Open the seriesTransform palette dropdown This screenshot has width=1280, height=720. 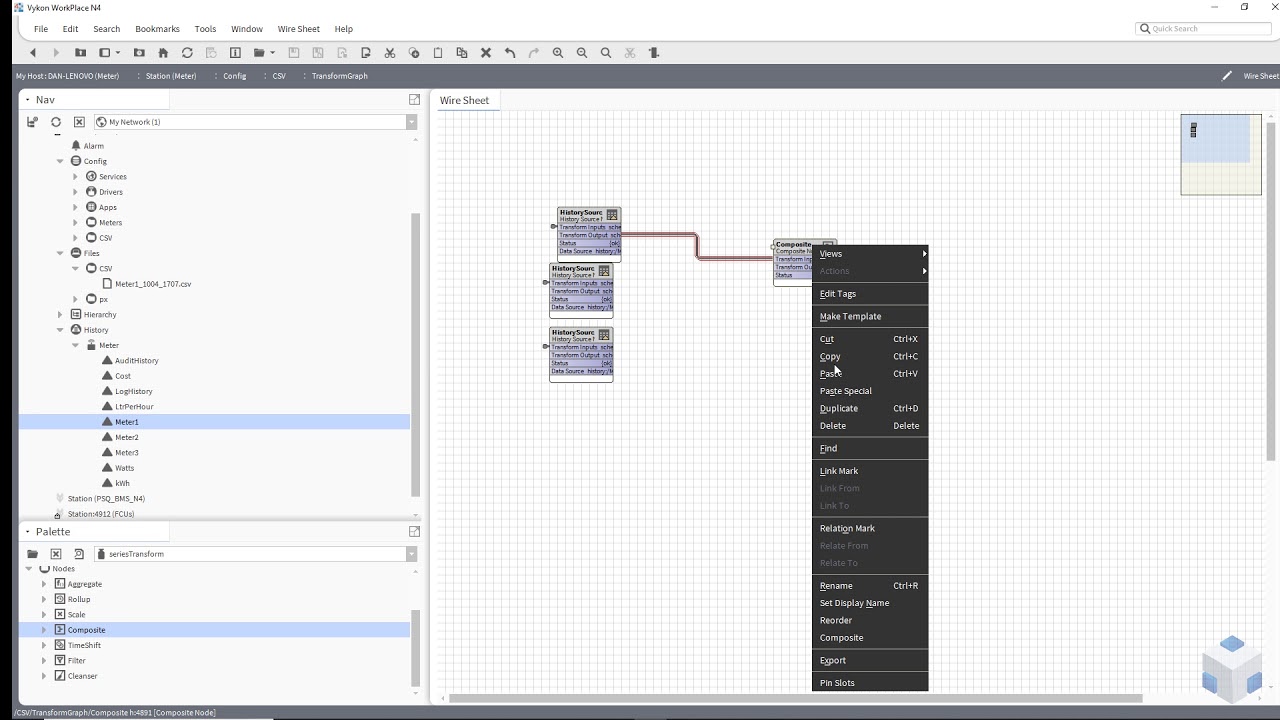(x=411, y=554)
